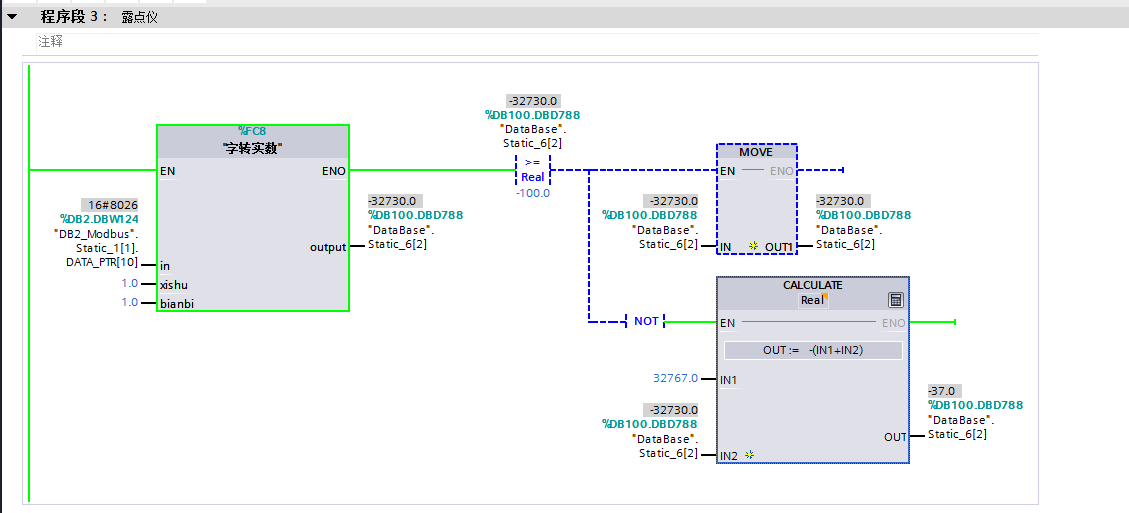Click %DB100.DBD788 at the MOVE OUT1 output
This screenshot has width=1129, height=513.
pos(863,215)
